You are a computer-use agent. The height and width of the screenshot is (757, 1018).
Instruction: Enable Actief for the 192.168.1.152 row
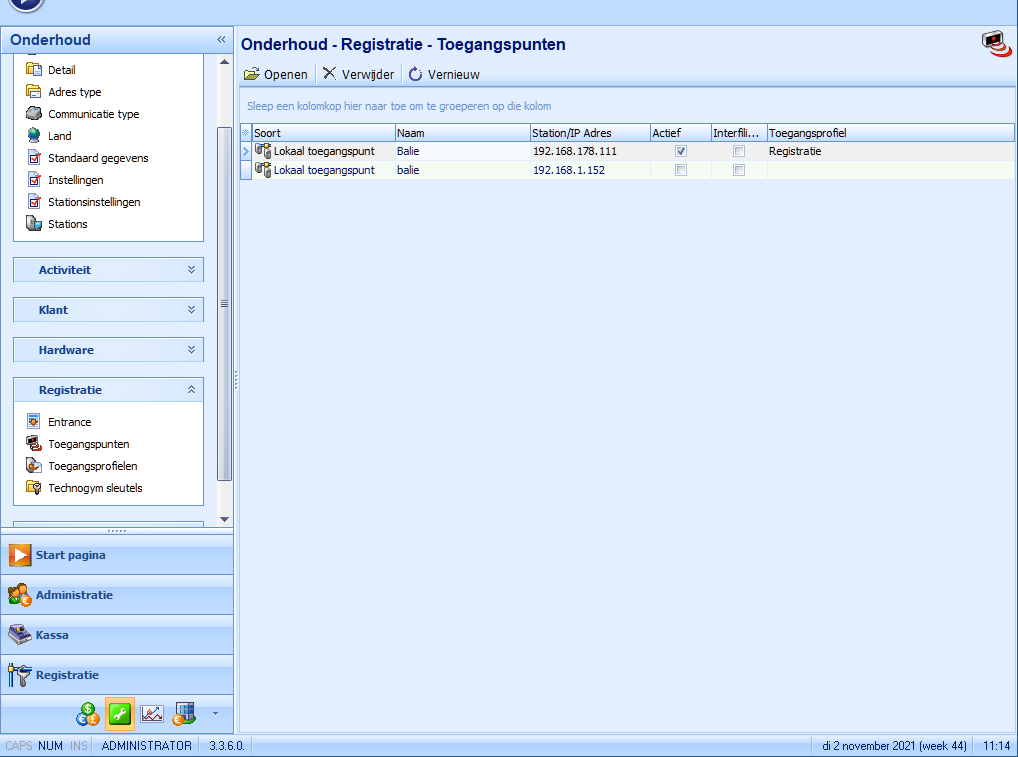681,170
